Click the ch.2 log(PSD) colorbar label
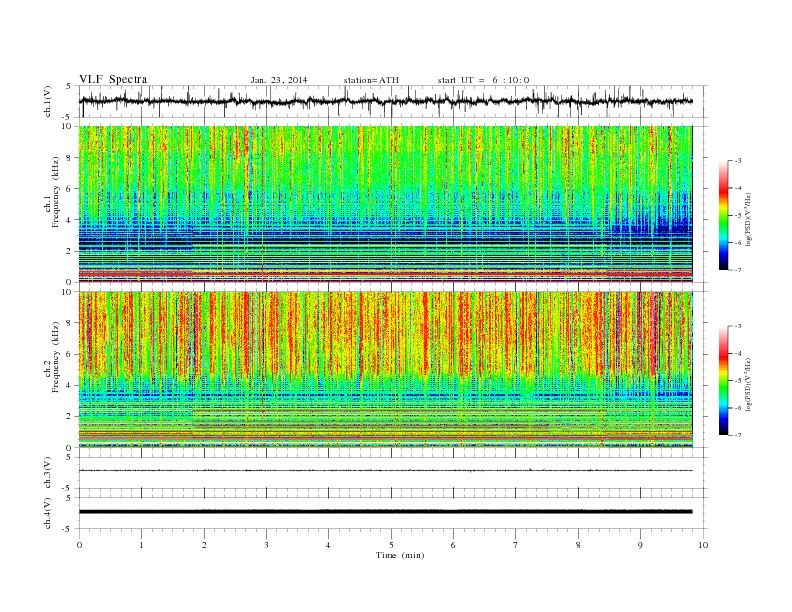Screen dimensions: 792x612 [749, 384]
